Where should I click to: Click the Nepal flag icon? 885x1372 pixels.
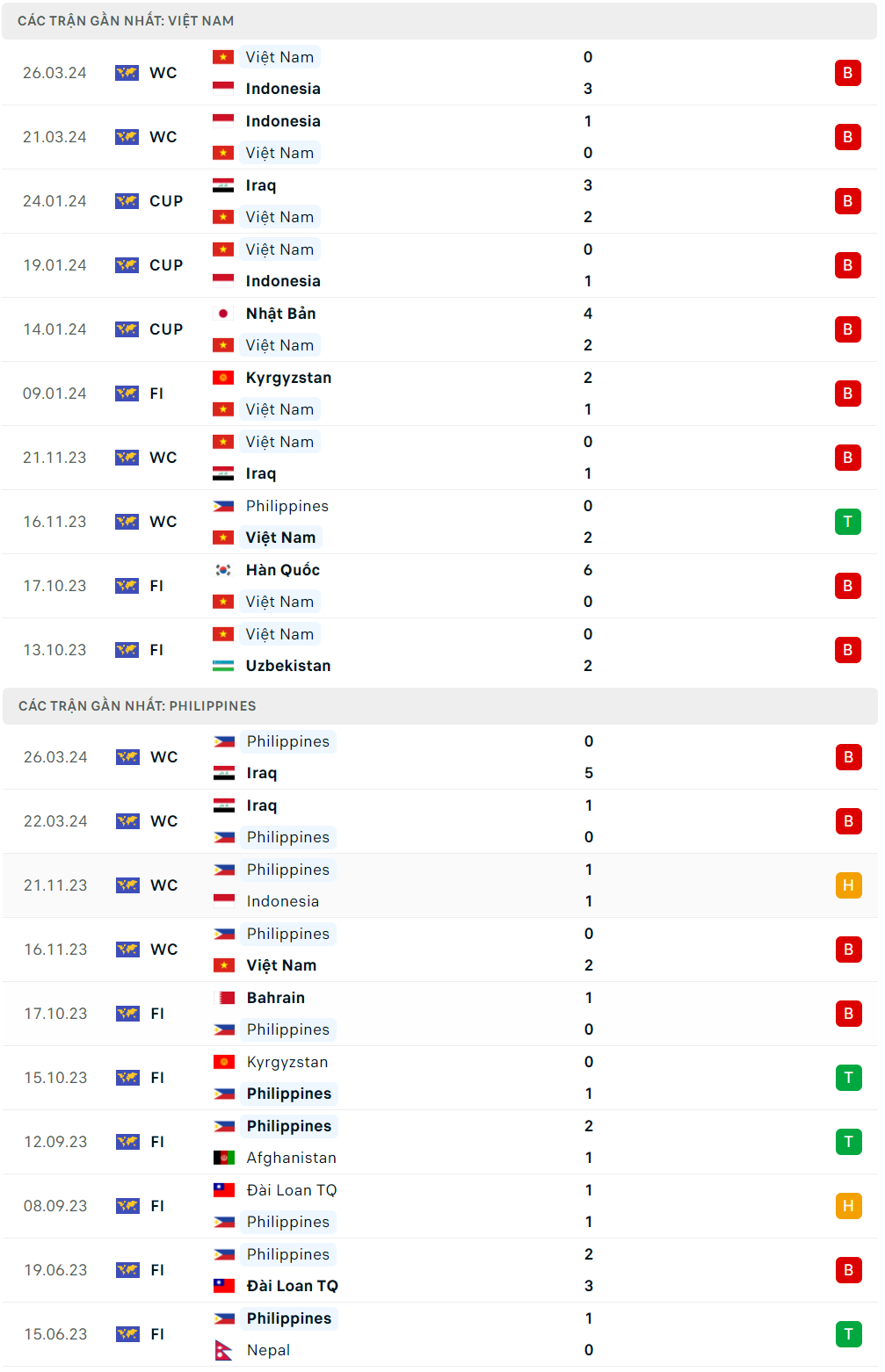[x=224, y=1350]
